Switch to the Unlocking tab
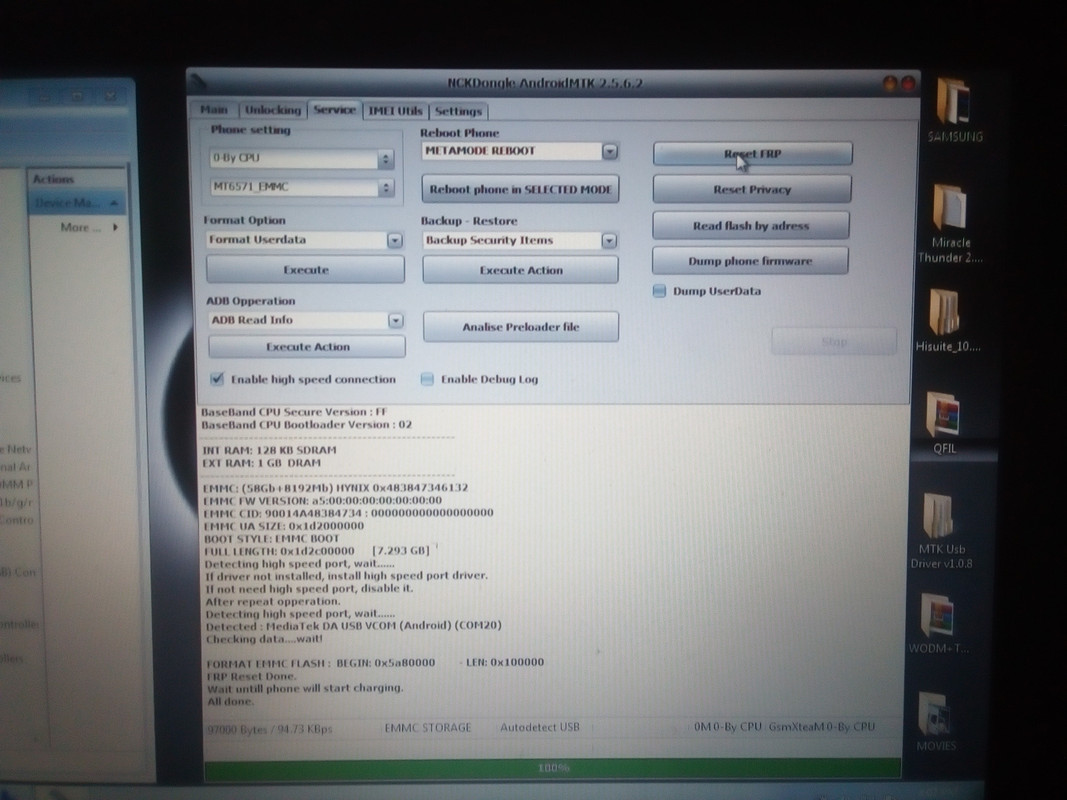The image size is (1067, 800). (272, 110)
